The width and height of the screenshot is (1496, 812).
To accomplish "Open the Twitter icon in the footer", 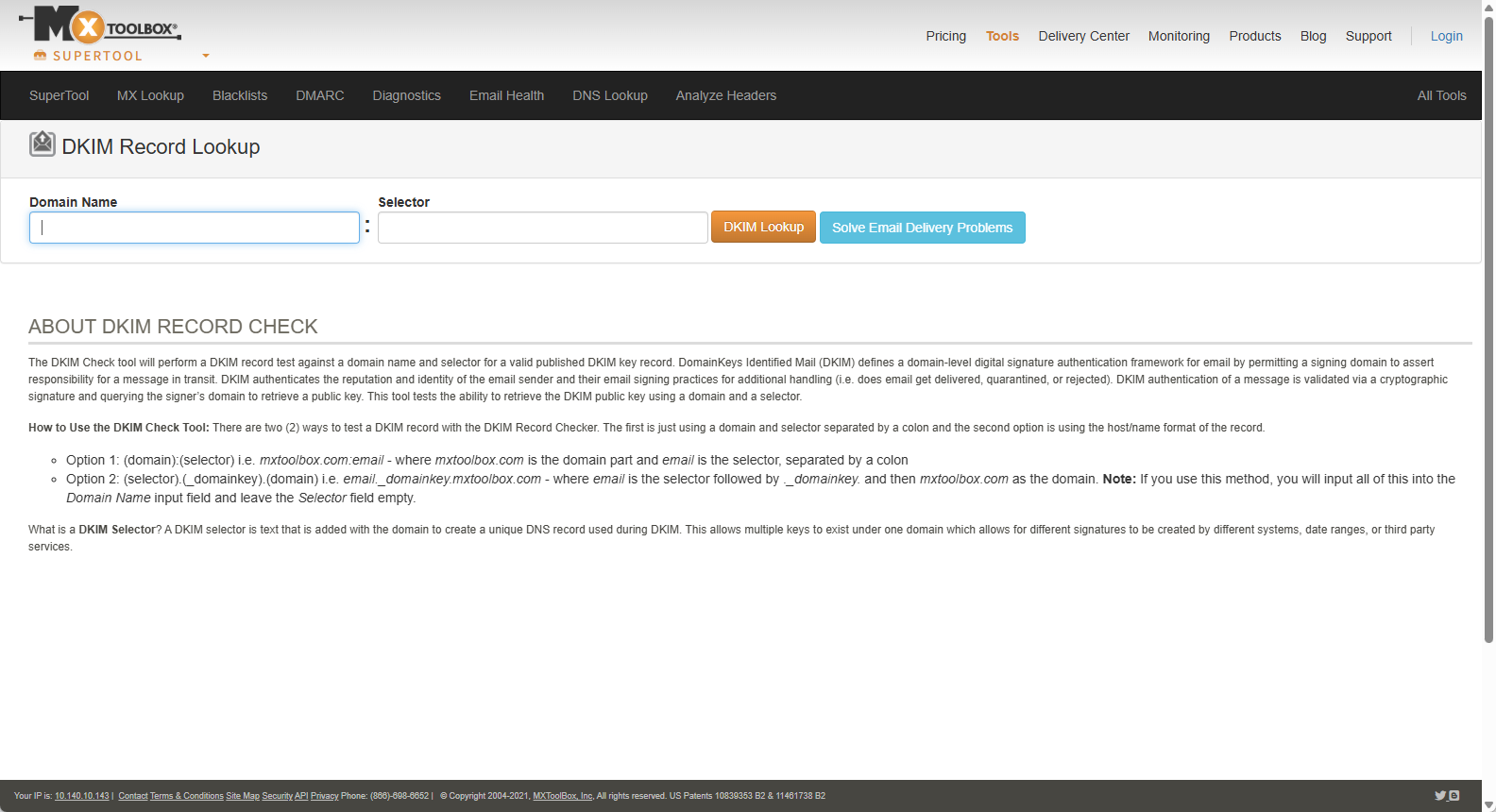I will pos(1440,796).
